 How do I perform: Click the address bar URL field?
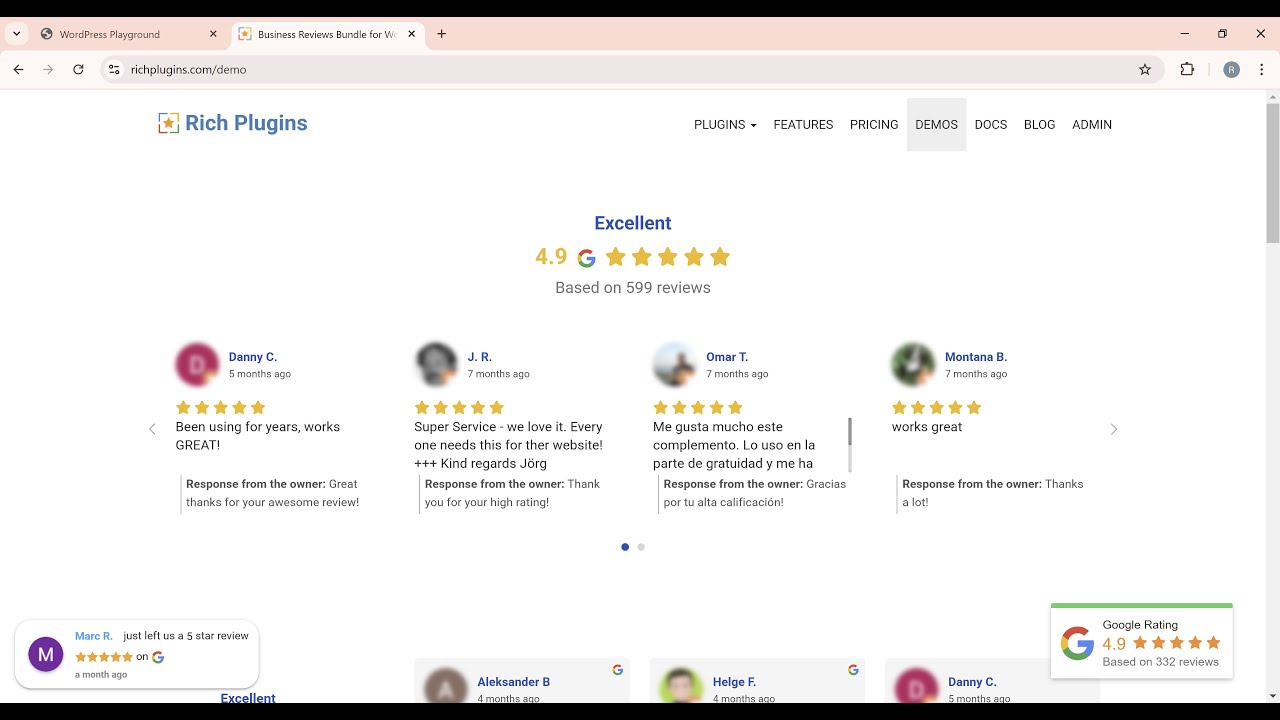coord(630,69)
